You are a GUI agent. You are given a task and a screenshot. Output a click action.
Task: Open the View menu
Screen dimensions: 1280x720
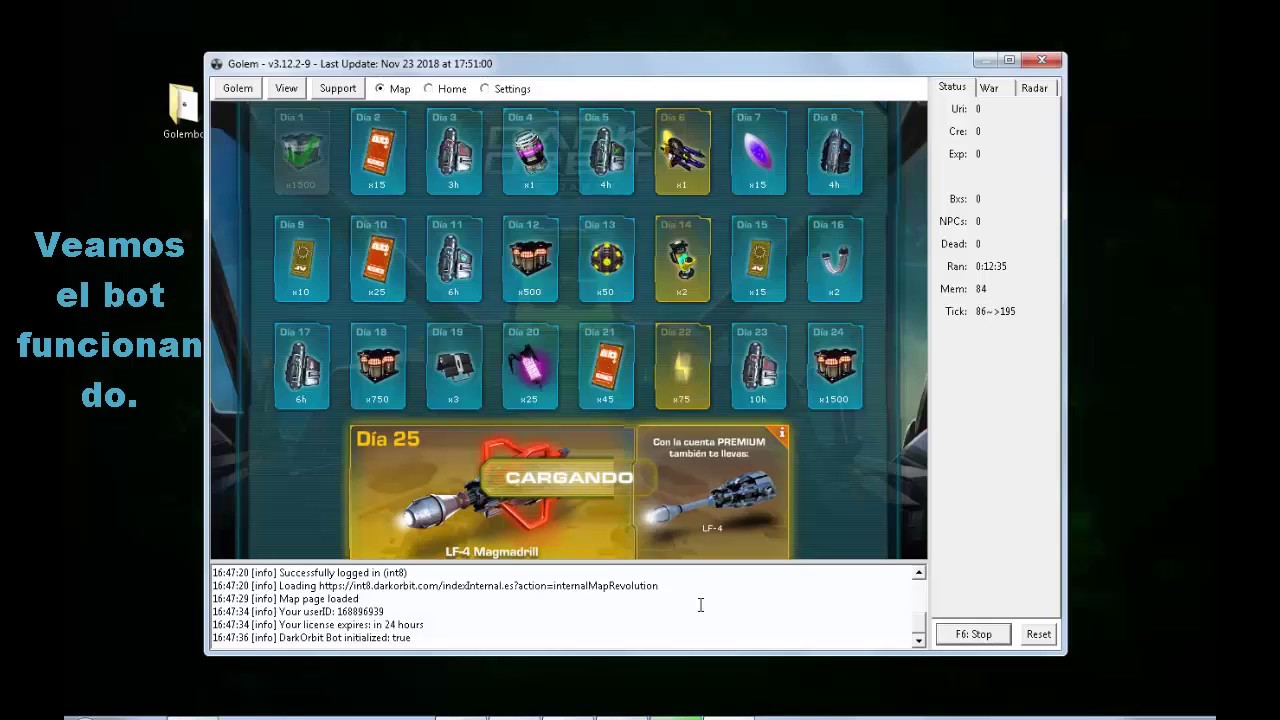tap(286, 88)
